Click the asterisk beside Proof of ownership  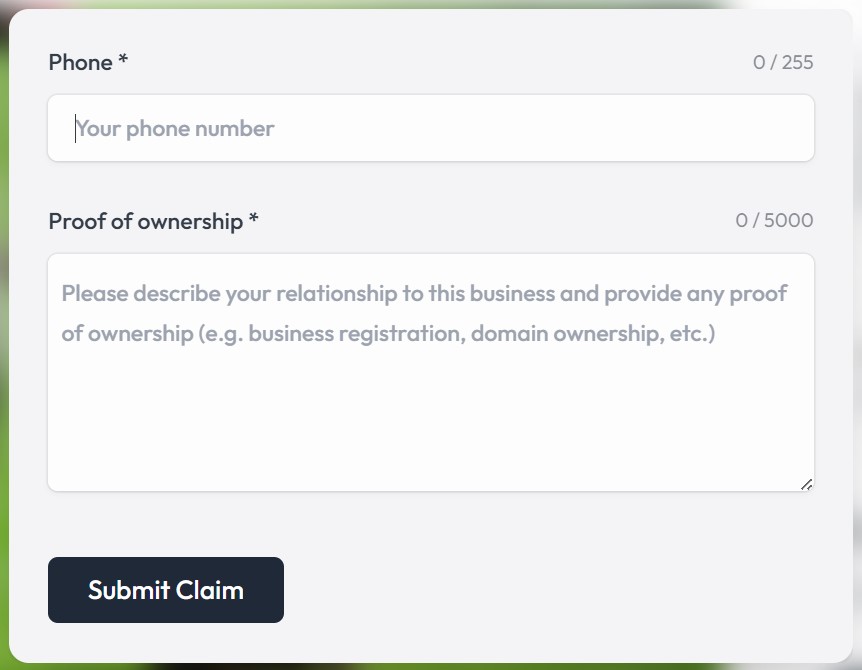tap(252, 217)
